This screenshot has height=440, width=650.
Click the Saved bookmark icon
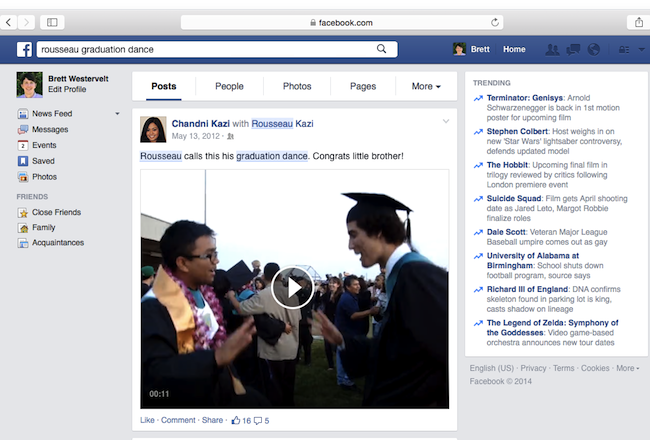[x=23, y=161]
